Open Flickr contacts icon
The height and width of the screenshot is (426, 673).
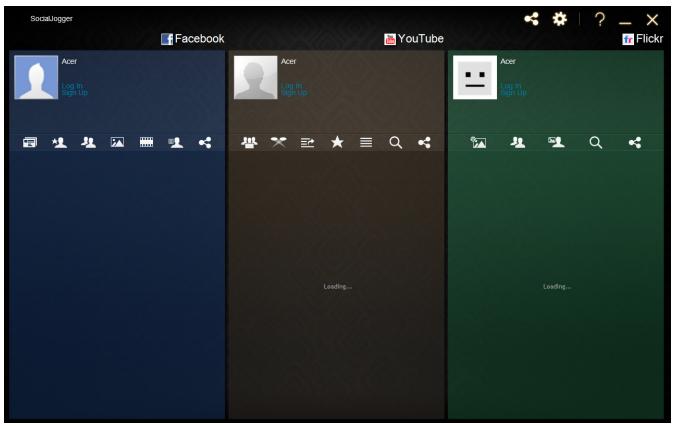coord(518,142)
